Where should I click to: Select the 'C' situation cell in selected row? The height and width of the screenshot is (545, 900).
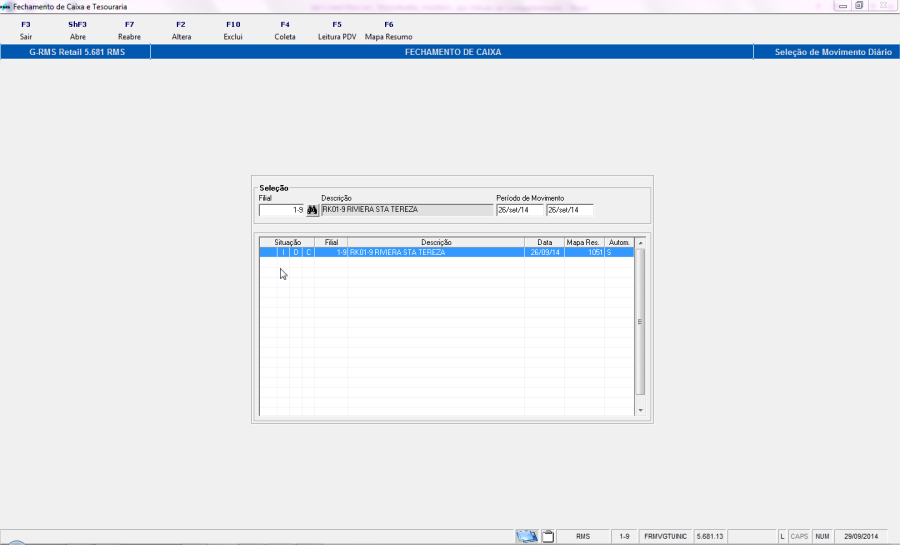(308, 252)
